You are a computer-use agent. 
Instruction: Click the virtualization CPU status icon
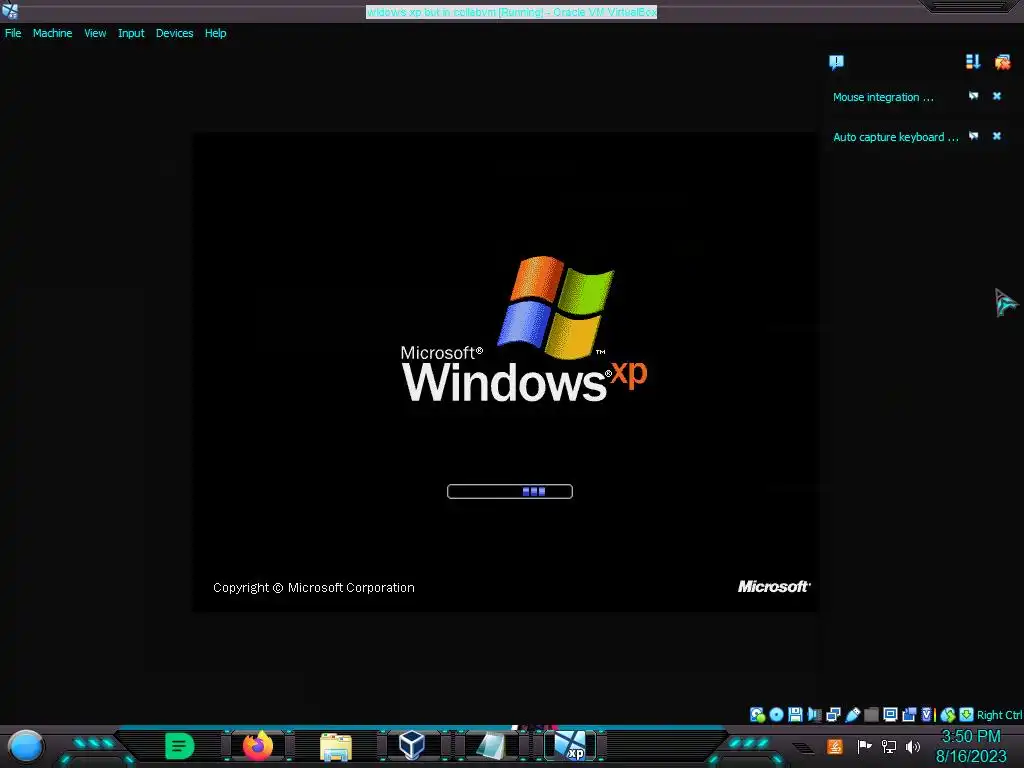929,714
